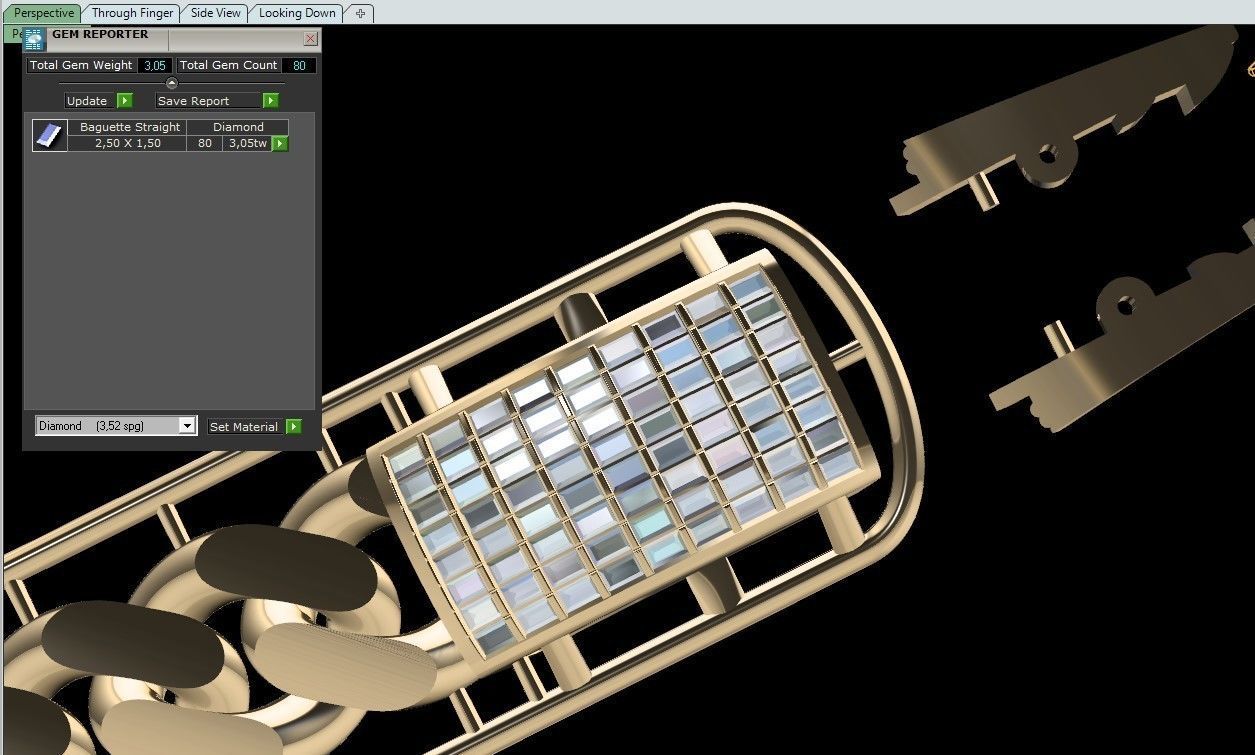Open the Diamond (3,52 spg) material dropdown

116,426
